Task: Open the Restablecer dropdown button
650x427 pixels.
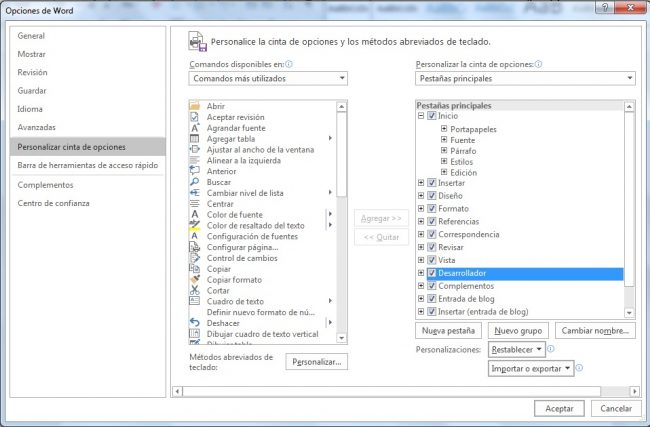Action: (x=516, y=349)
